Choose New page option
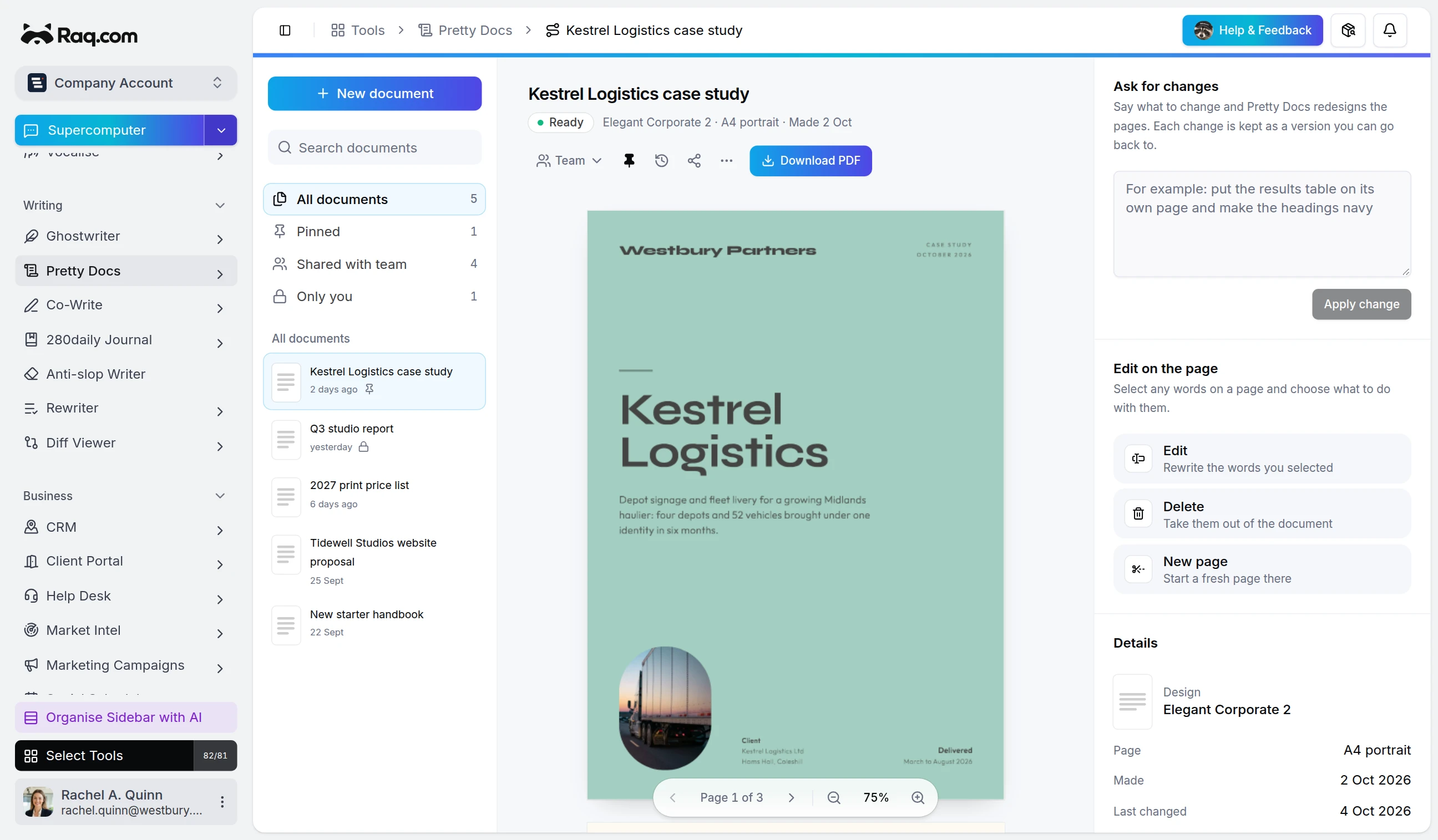The height and width of the screenshot is (840, 1438). [x=1262, y=569]
